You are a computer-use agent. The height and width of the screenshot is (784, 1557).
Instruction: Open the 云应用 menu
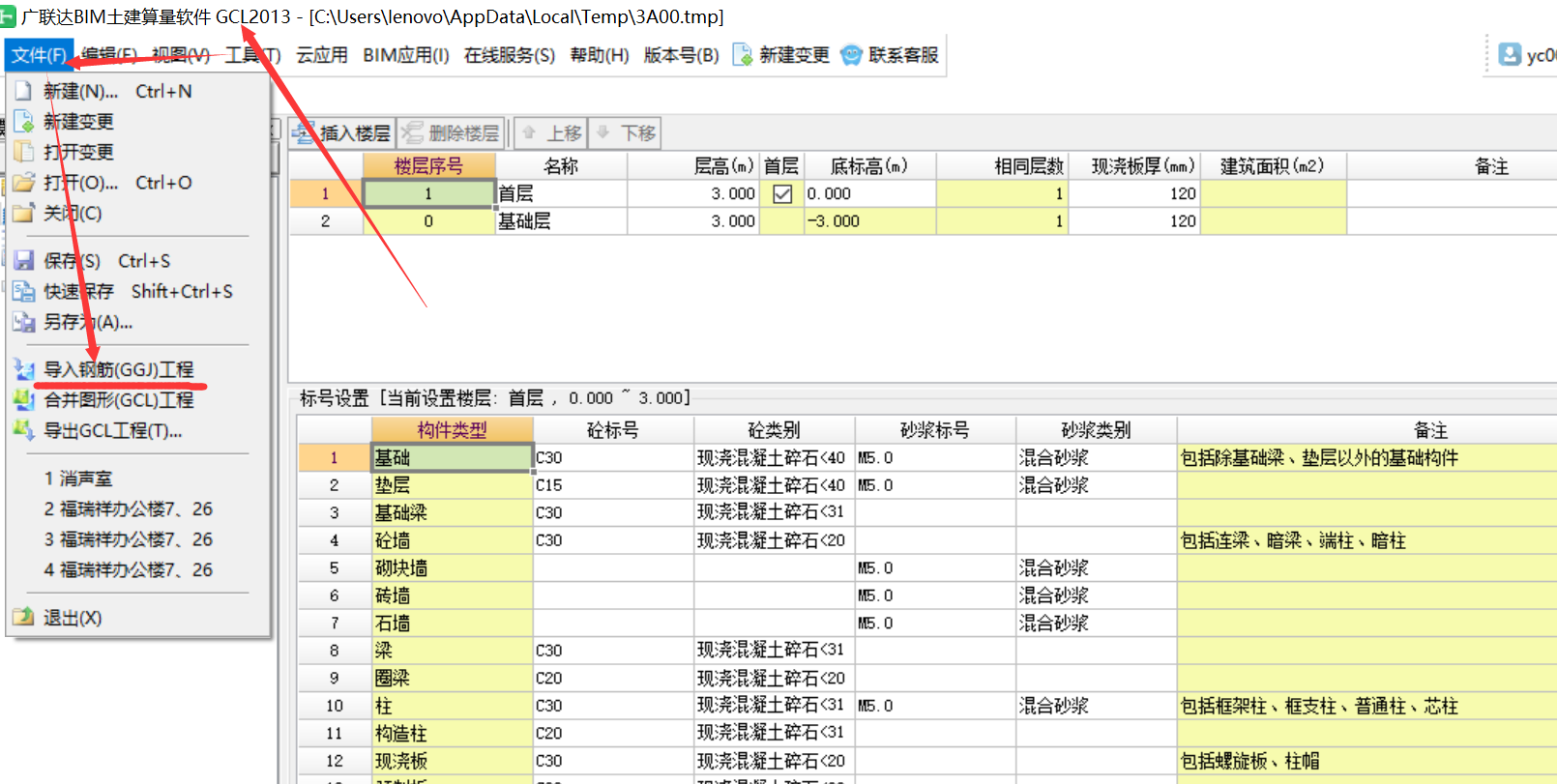coord(321,55)
